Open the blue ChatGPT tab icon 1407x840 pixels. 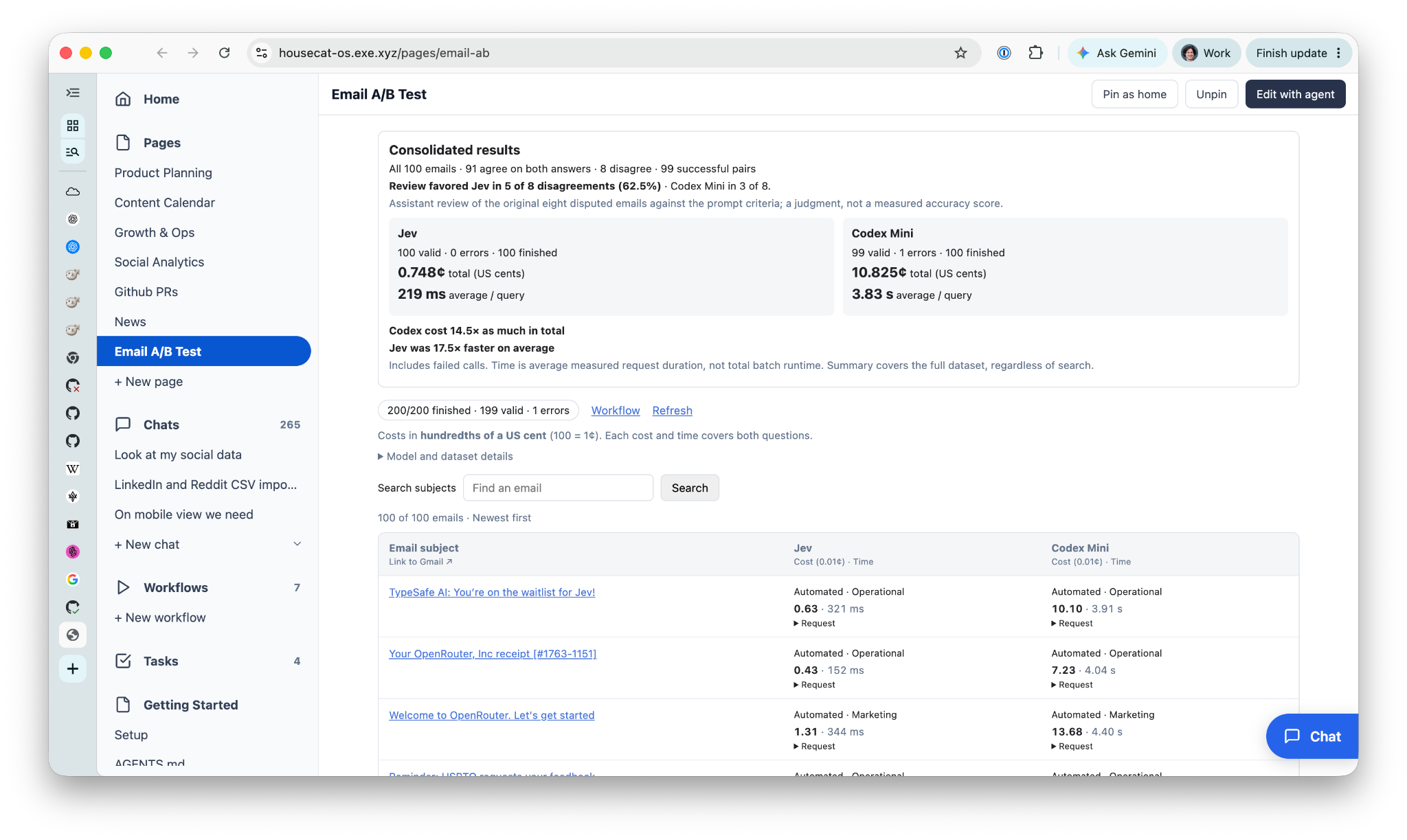pos(73,247)
